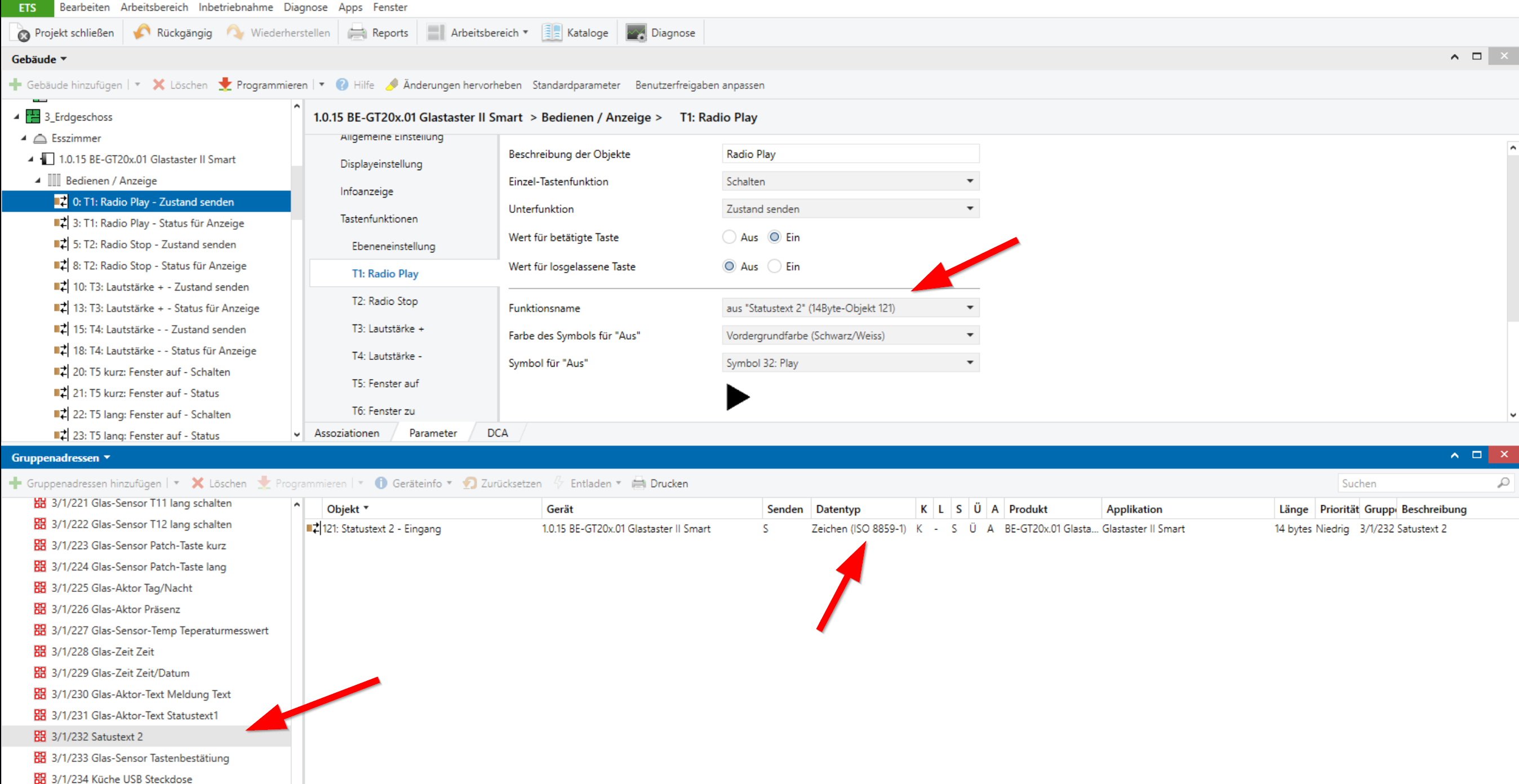
Task: Collapse the Esszimmer tree node
Action: coord(24,138)
